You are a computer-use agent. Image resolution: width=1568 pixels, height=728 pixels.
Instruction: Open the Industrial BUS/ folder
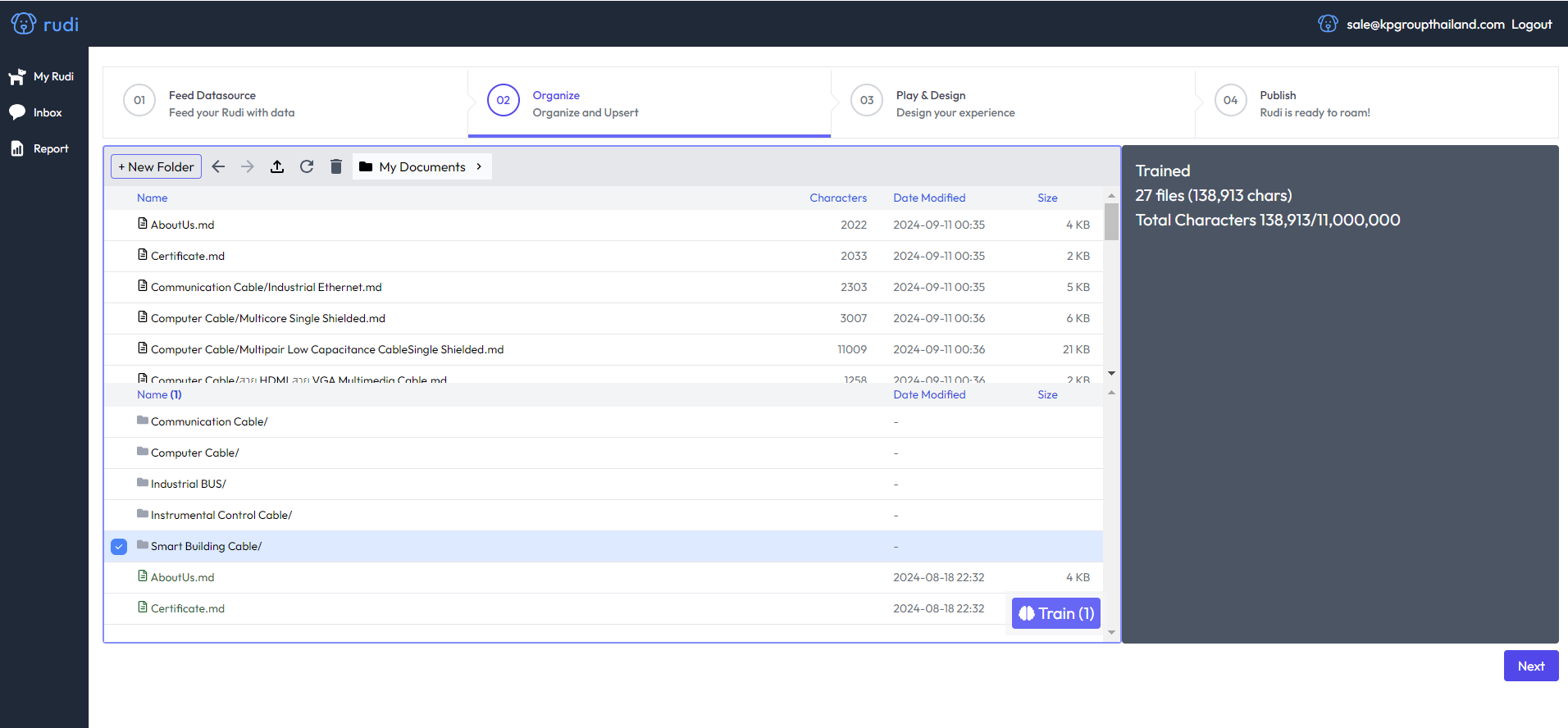click(x=603, y=484)
